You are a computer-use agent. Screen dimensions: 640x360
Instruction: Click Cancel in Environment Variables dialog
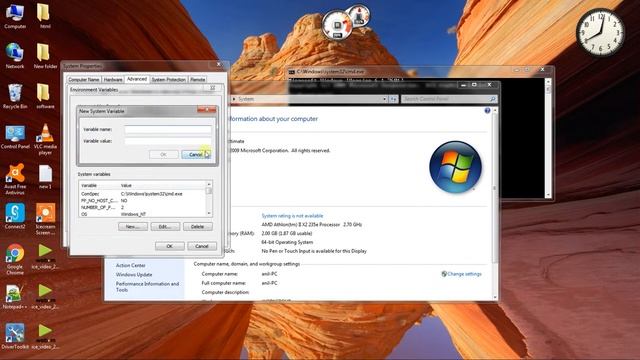coord(202,246)
